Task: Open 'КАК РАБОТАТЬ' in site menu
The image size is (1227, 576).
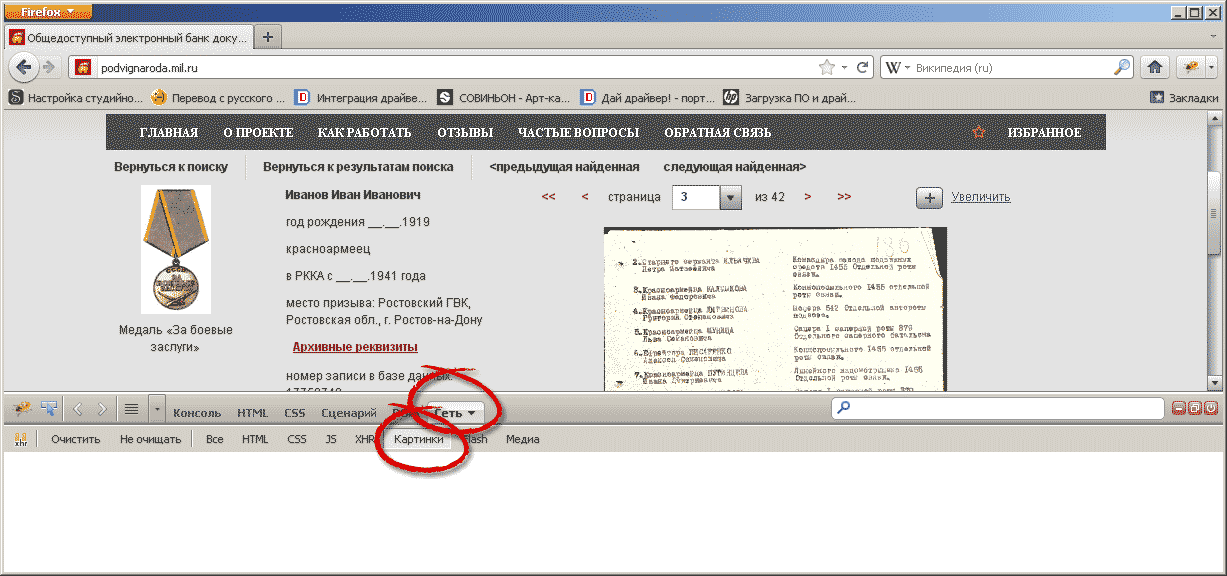Action: 364,133
